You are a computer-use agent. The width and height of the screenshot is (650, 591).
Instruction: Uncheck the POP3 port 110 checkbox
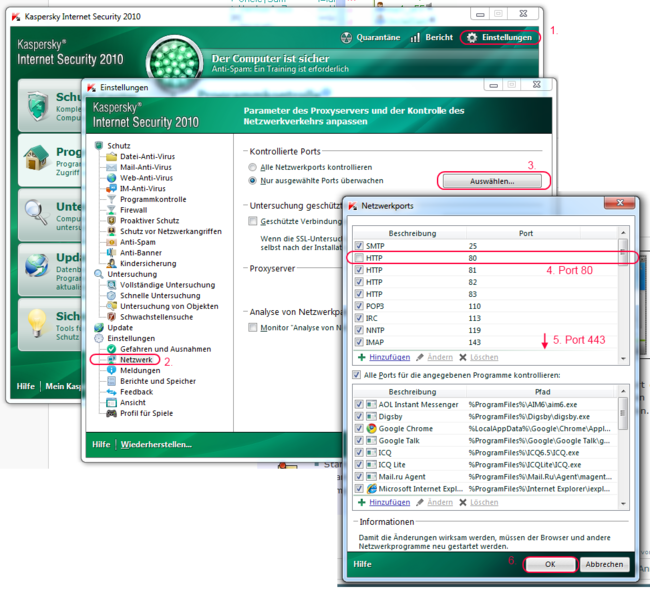point(359,306)
